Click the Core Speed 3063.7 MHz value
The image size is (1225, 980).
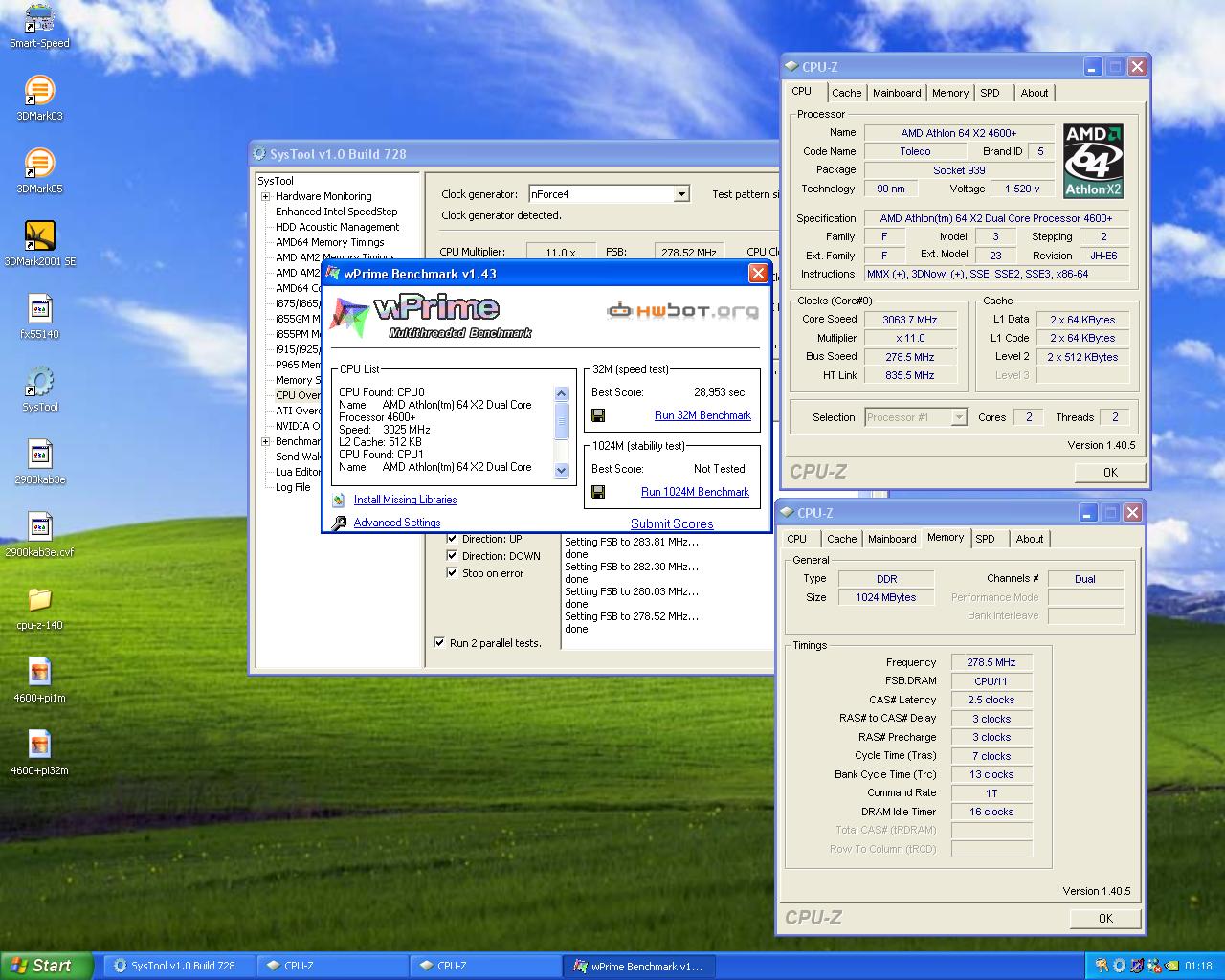click(910, 320)
